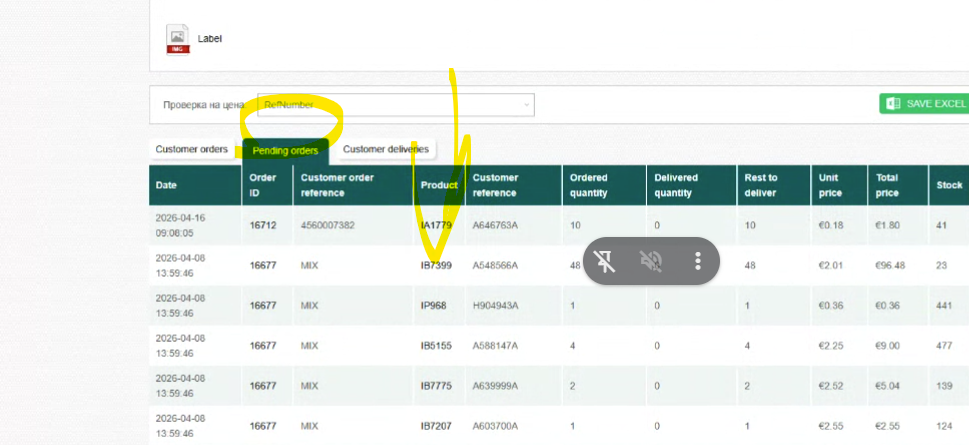Click the Excel icon on Save button
The image size is (969, 445).
[x=893, y=104]
